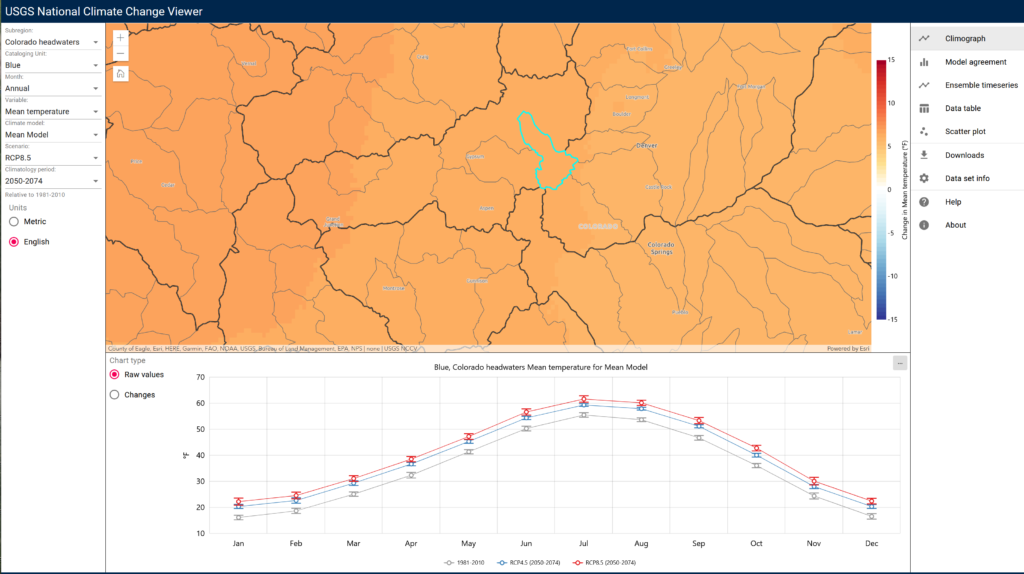Click the Data table grid icon
Viewport: 1024px width, 574px height.
pyautogui.click(x=924, y=108)
